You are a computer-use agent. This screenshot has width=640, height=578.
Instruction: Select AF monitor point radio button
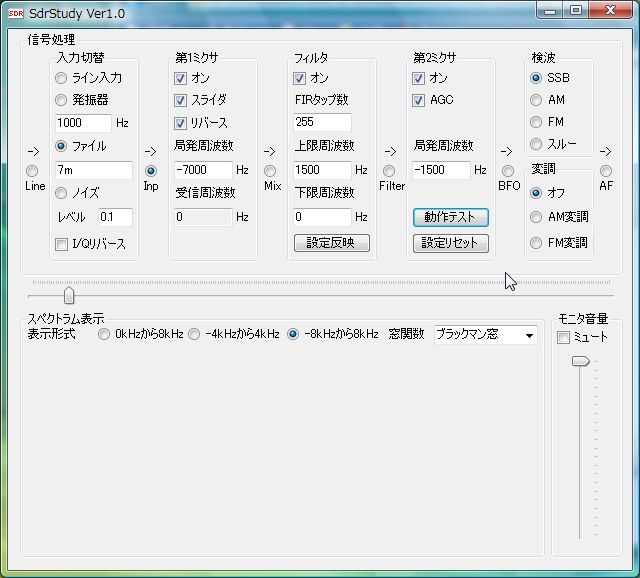coord(606,171)
